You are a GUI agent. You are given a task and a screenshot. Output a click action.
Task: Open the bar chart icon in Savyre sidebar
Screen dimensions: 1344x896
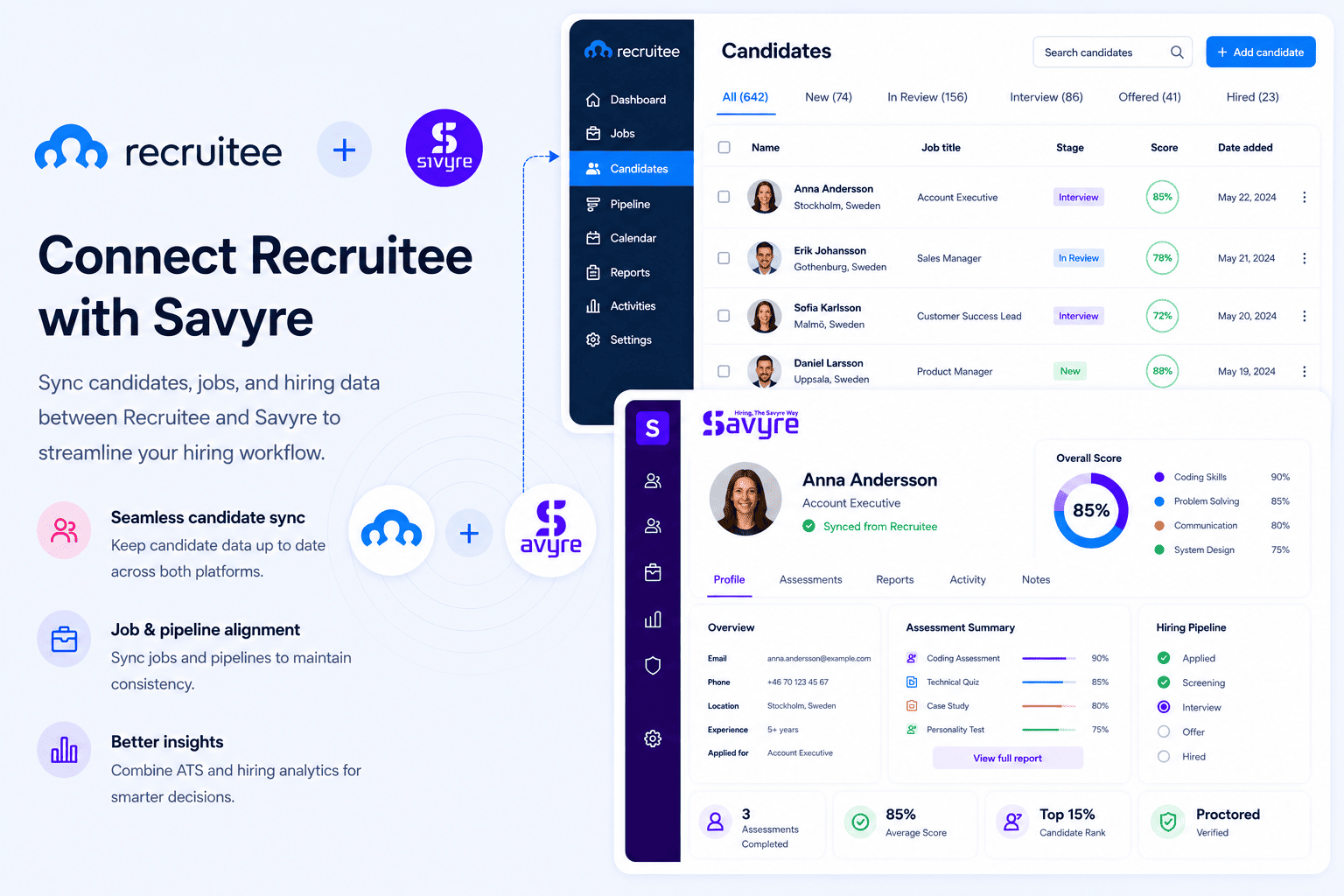coord(653,619)
